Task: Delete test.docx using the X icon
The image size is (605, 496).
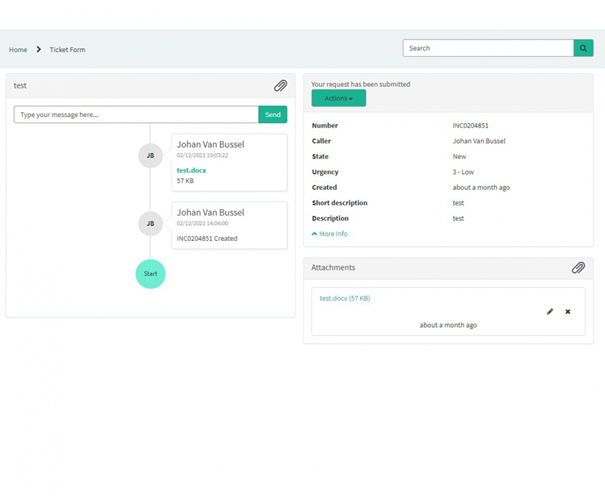Action: [x=568, y=312]
